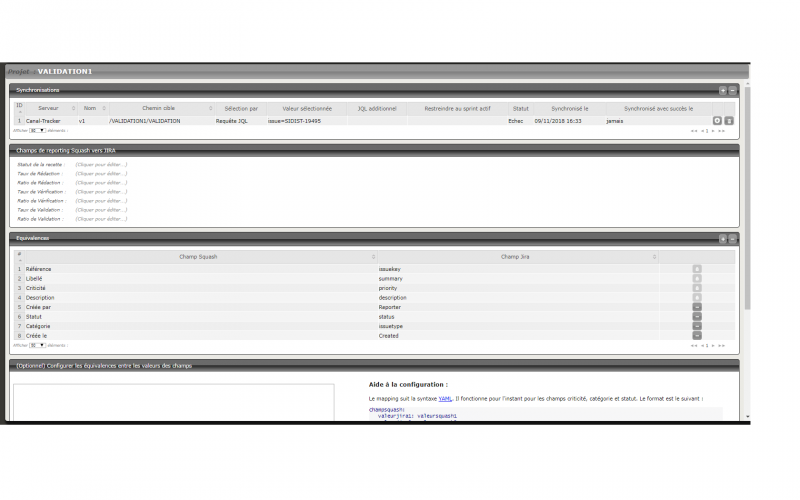
Task: Go to previous page of Synchronisations table
Action: pos(703,131)
